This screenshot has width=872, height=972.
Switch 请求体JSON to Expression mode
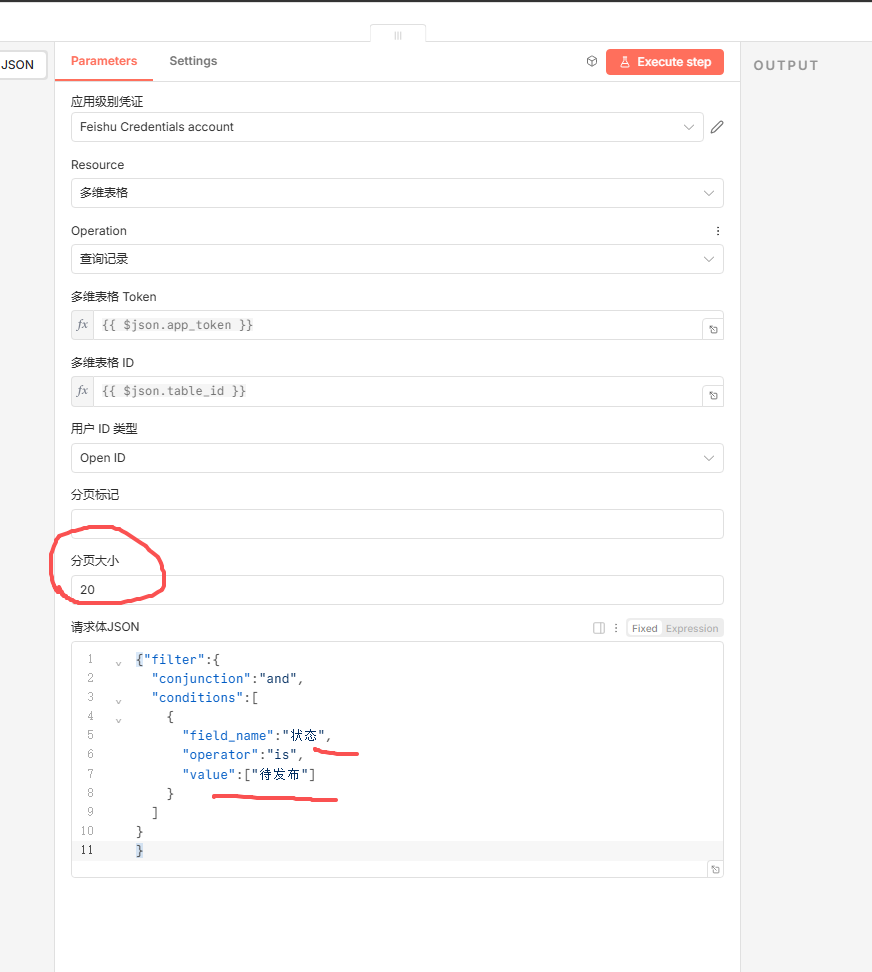pyautogui.click(x=692, y=628)
